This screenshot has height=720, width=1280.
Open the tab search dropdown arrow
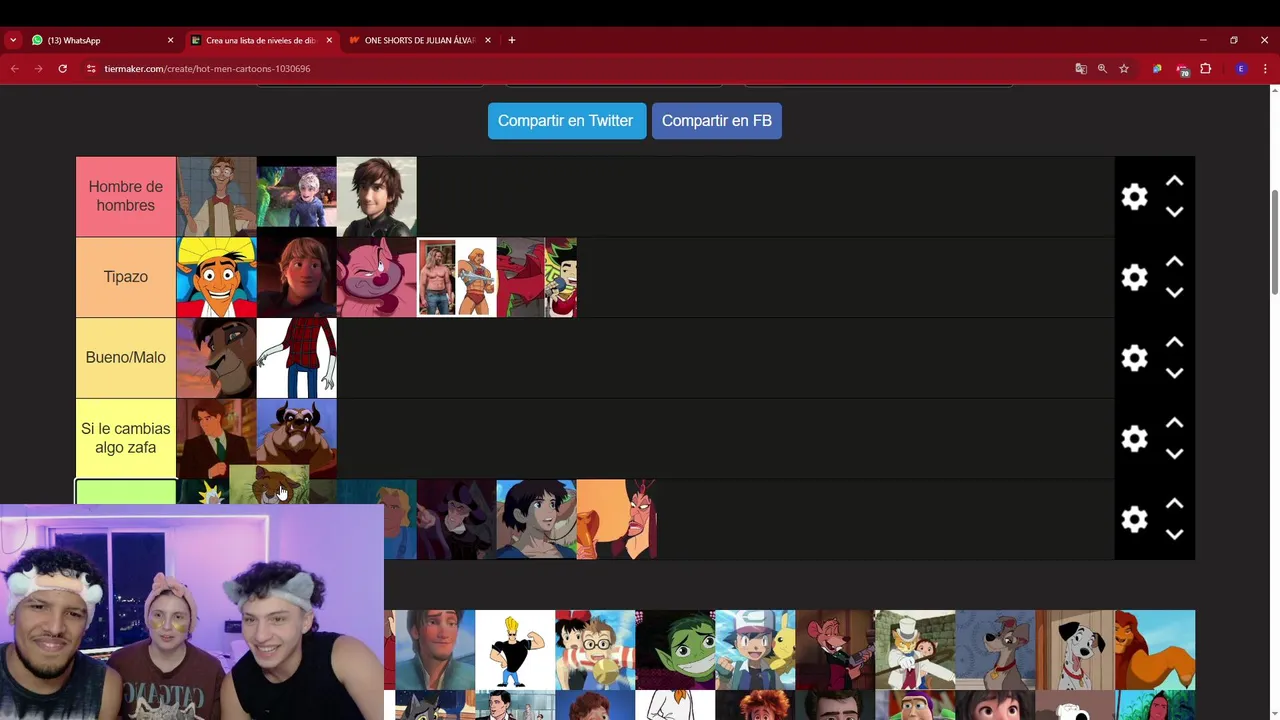[x=13, y=40]
